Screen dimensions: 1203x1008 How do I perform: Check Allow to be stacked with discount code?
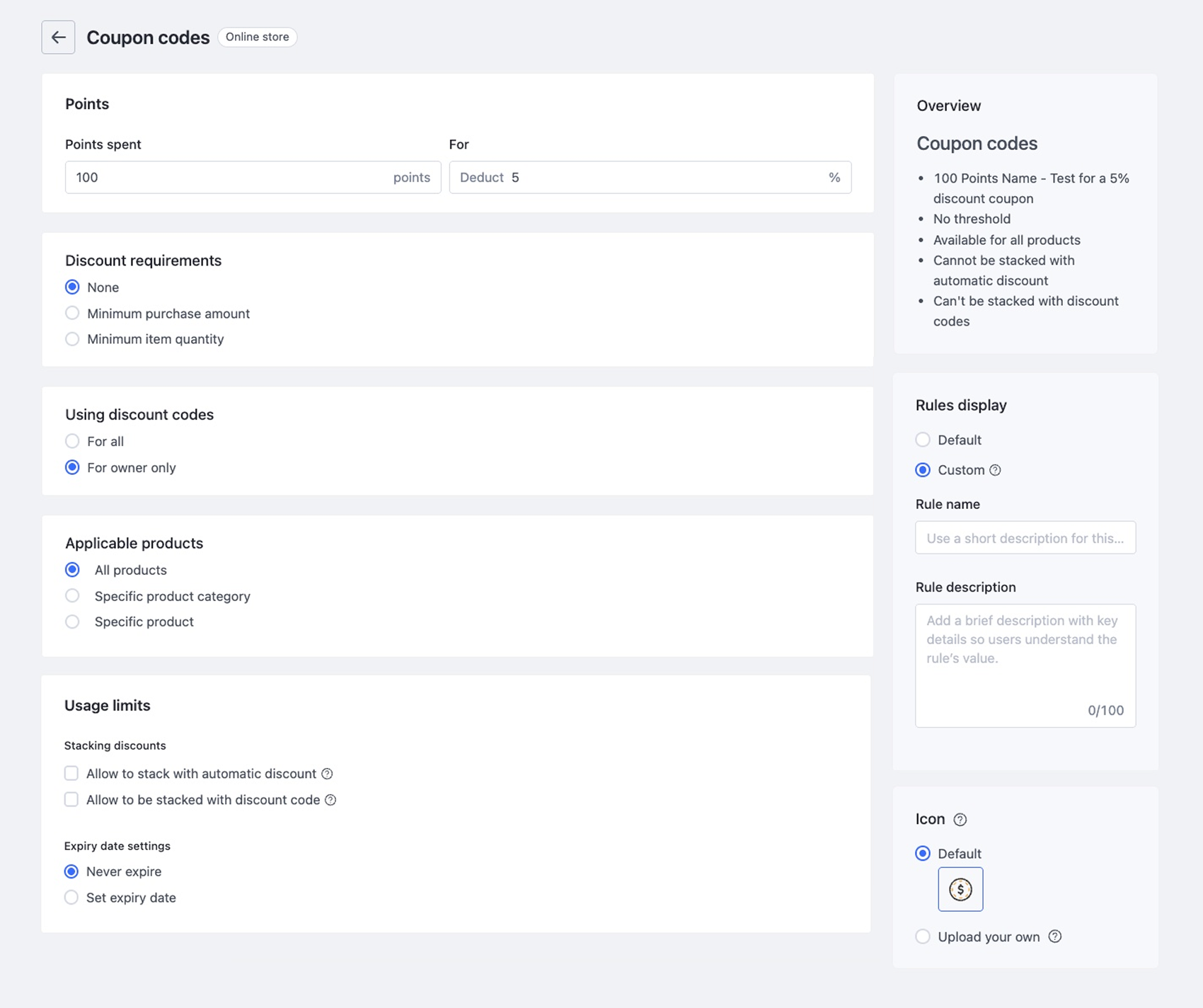pyautogui.click(x=71, y=800)
